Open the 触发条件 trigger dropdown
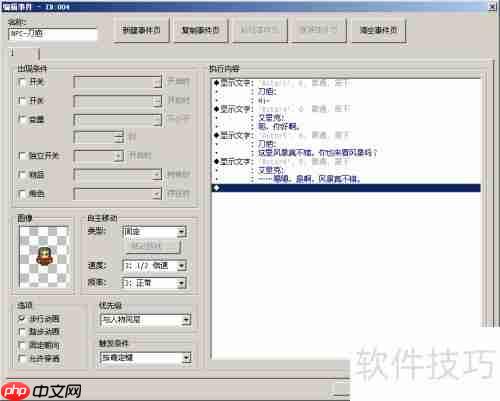500x401 pixels. [x=145, y=358]
